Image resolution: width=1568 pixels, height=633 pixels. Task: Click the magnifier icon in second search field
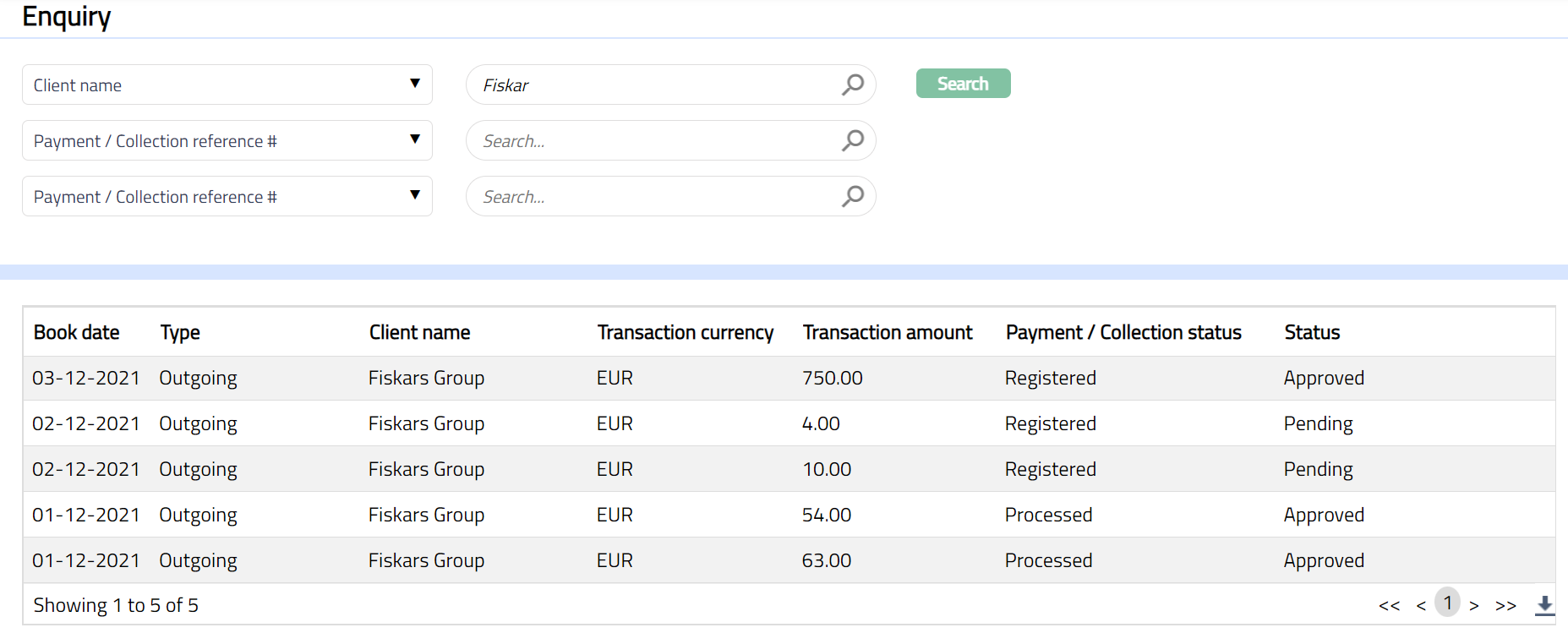853,140
